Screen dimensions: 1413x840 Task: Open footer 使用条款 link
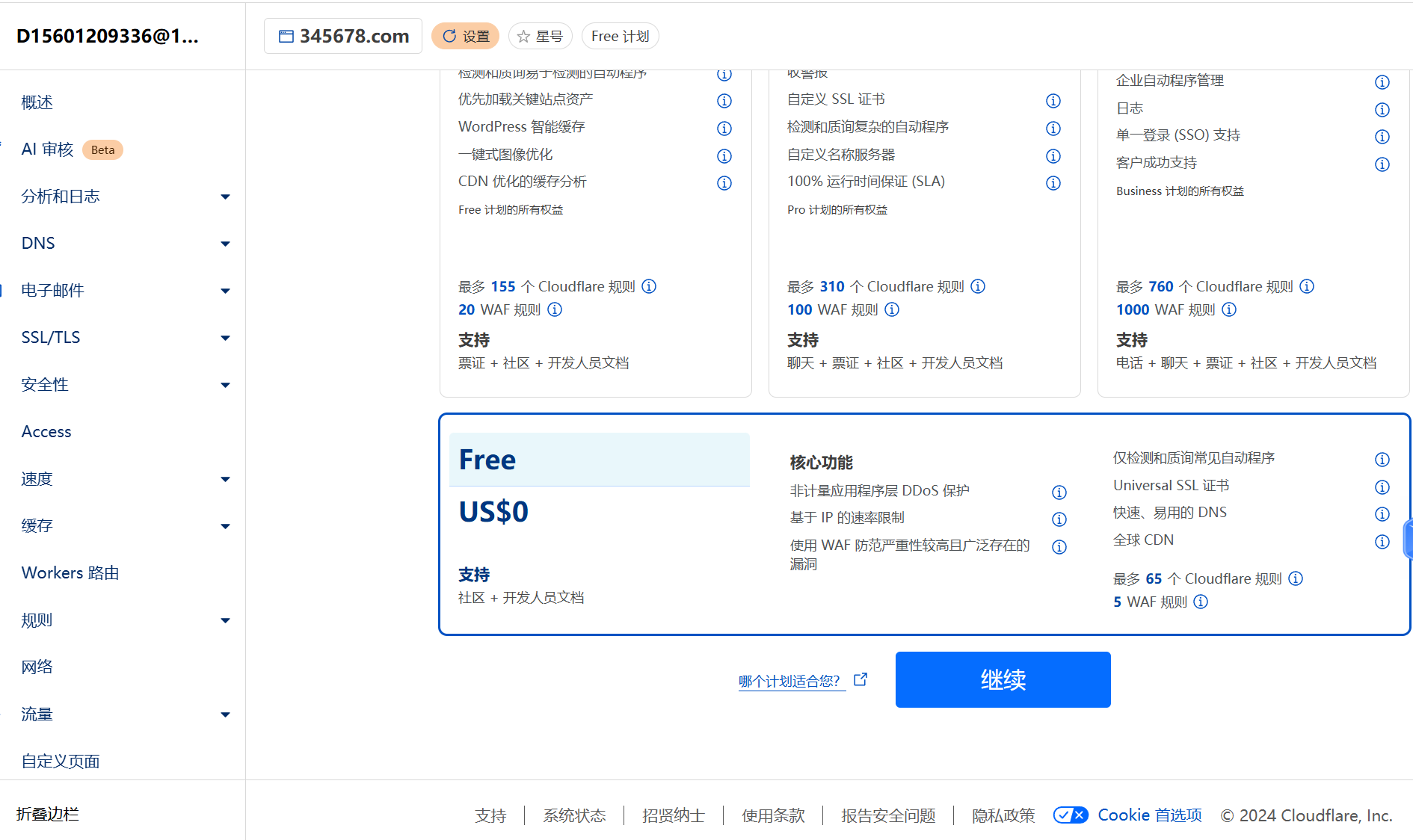[773, 815]
